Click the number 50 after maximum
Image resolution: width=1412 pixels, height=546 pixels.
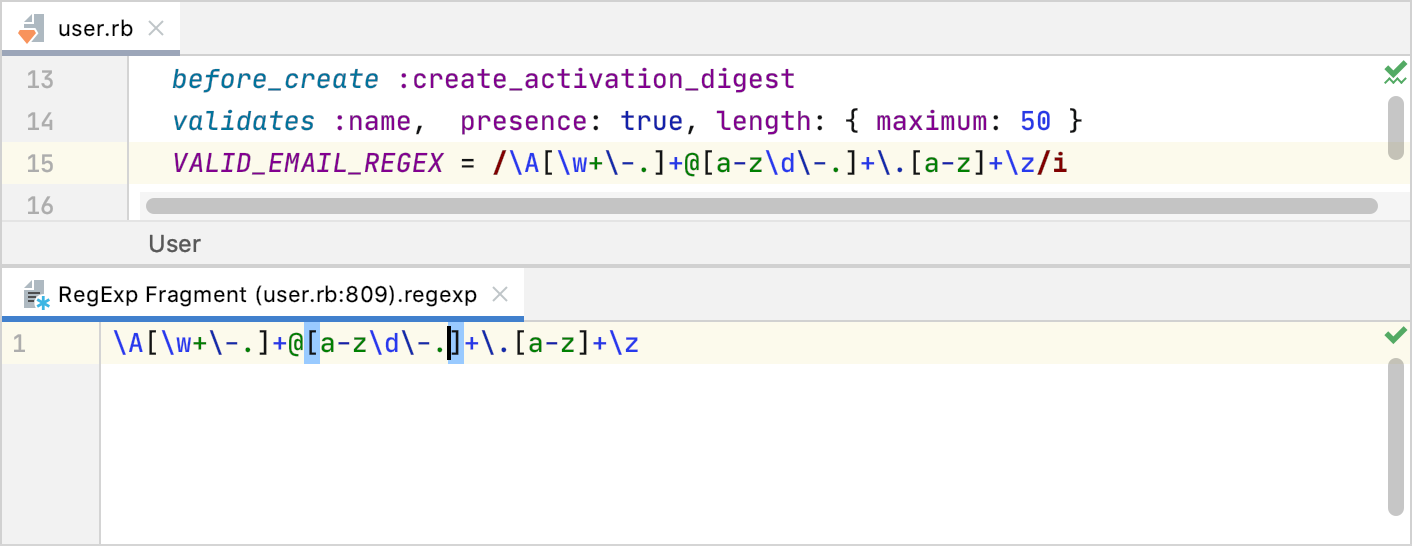(1035, 121)
